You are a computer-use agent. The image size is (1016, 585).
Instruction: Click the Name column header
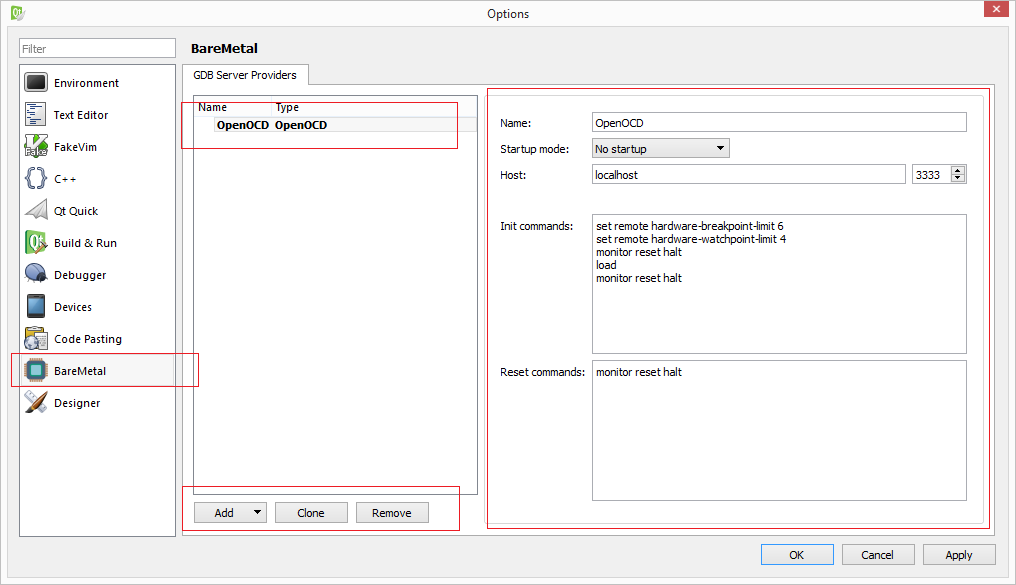click(x=213, y=107)
